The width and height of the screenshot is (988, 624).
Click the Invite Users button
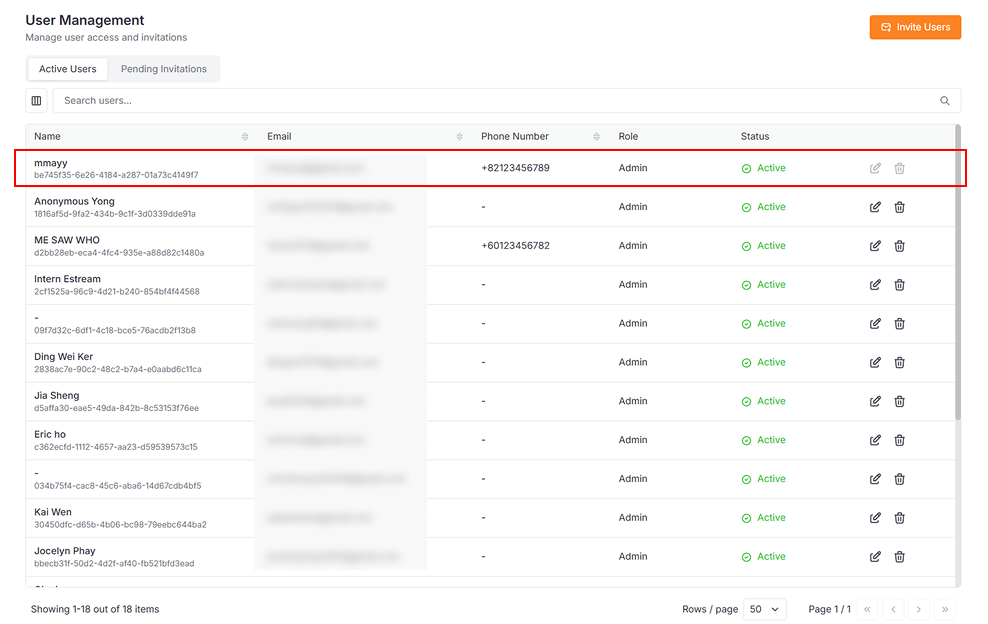point(915,27)
